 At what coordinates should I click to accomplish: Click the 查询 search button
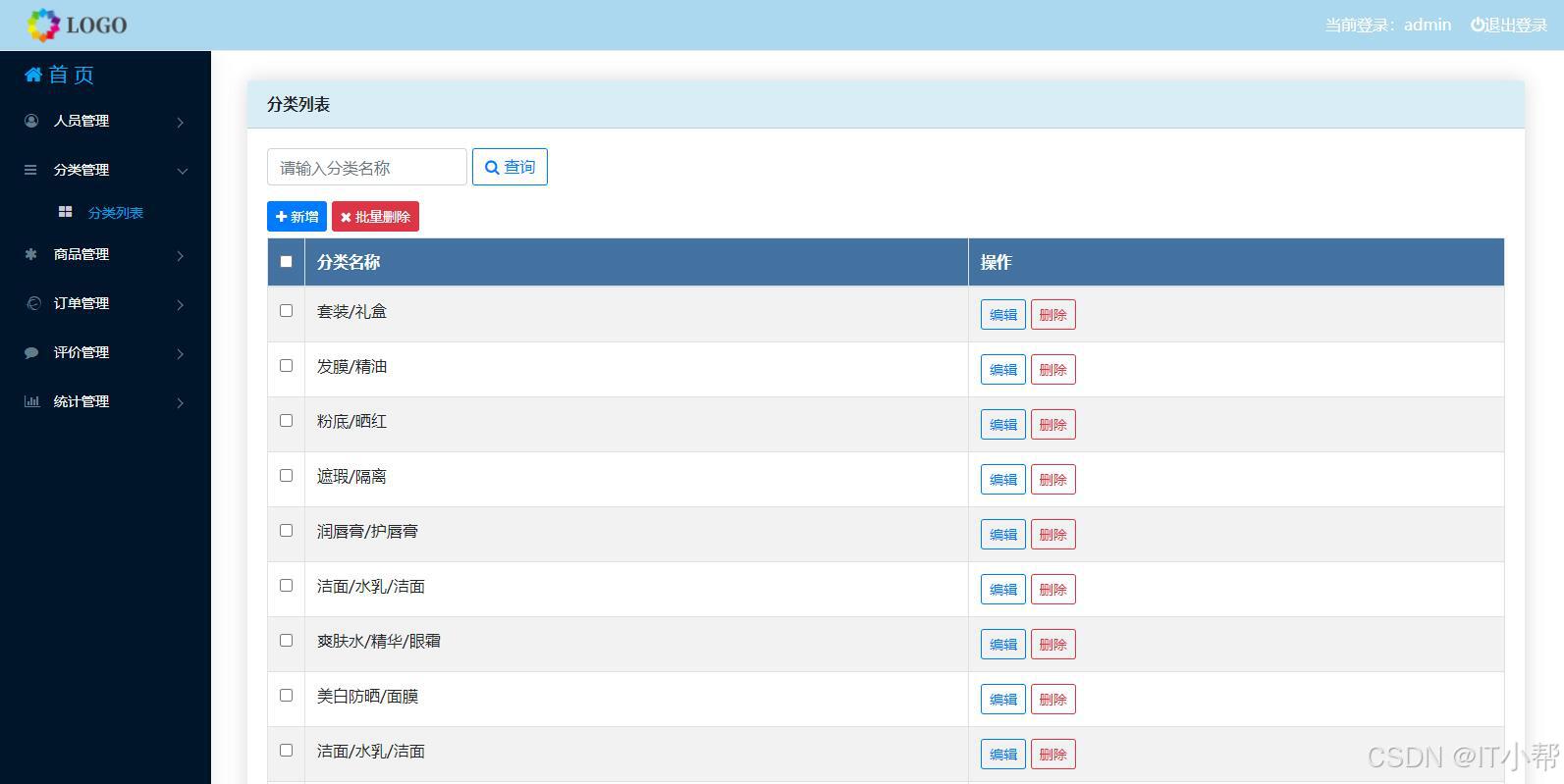coord(510,167)
